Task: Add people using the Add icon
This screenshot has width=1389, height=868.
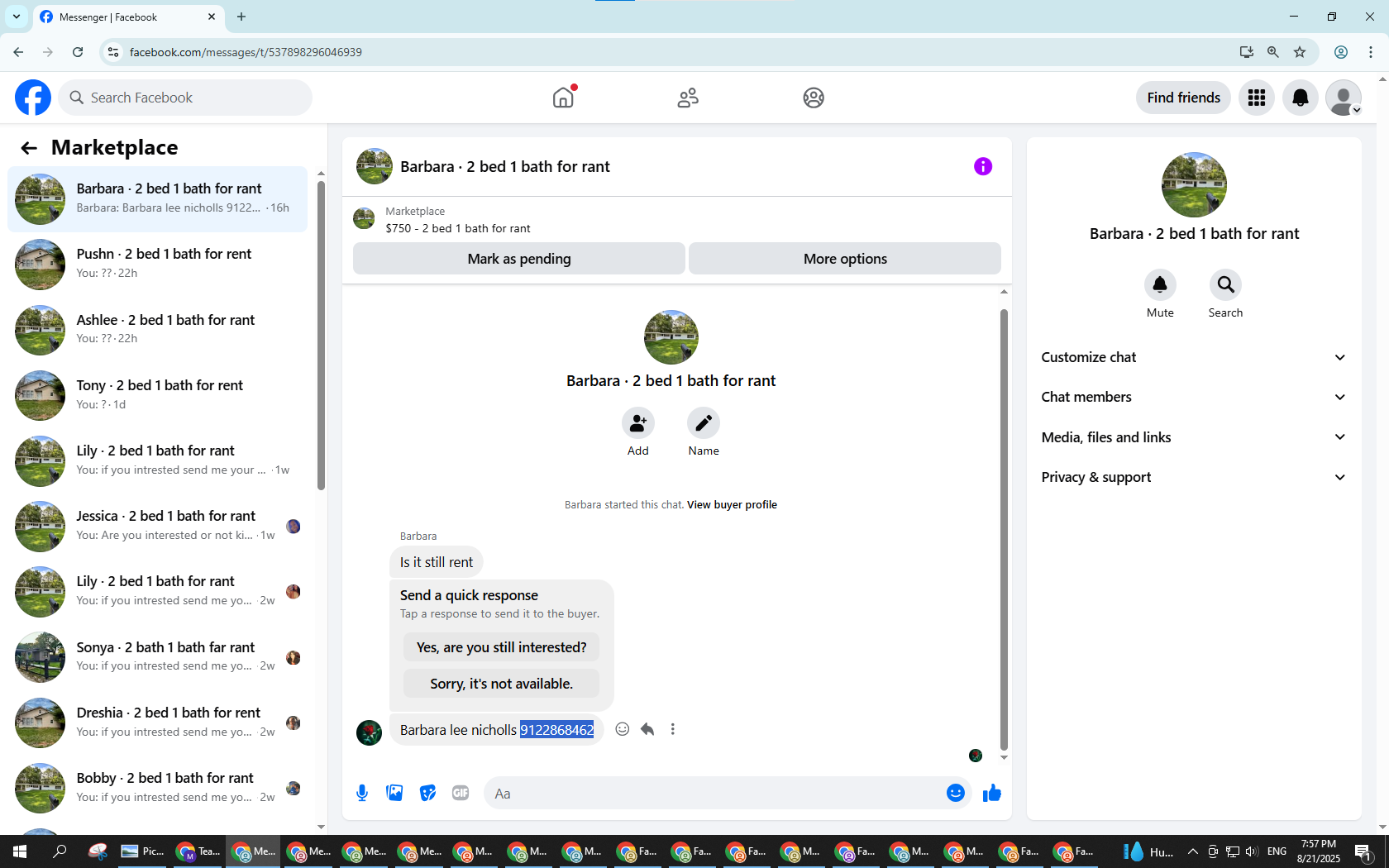Action: click(x=638, y=423)
